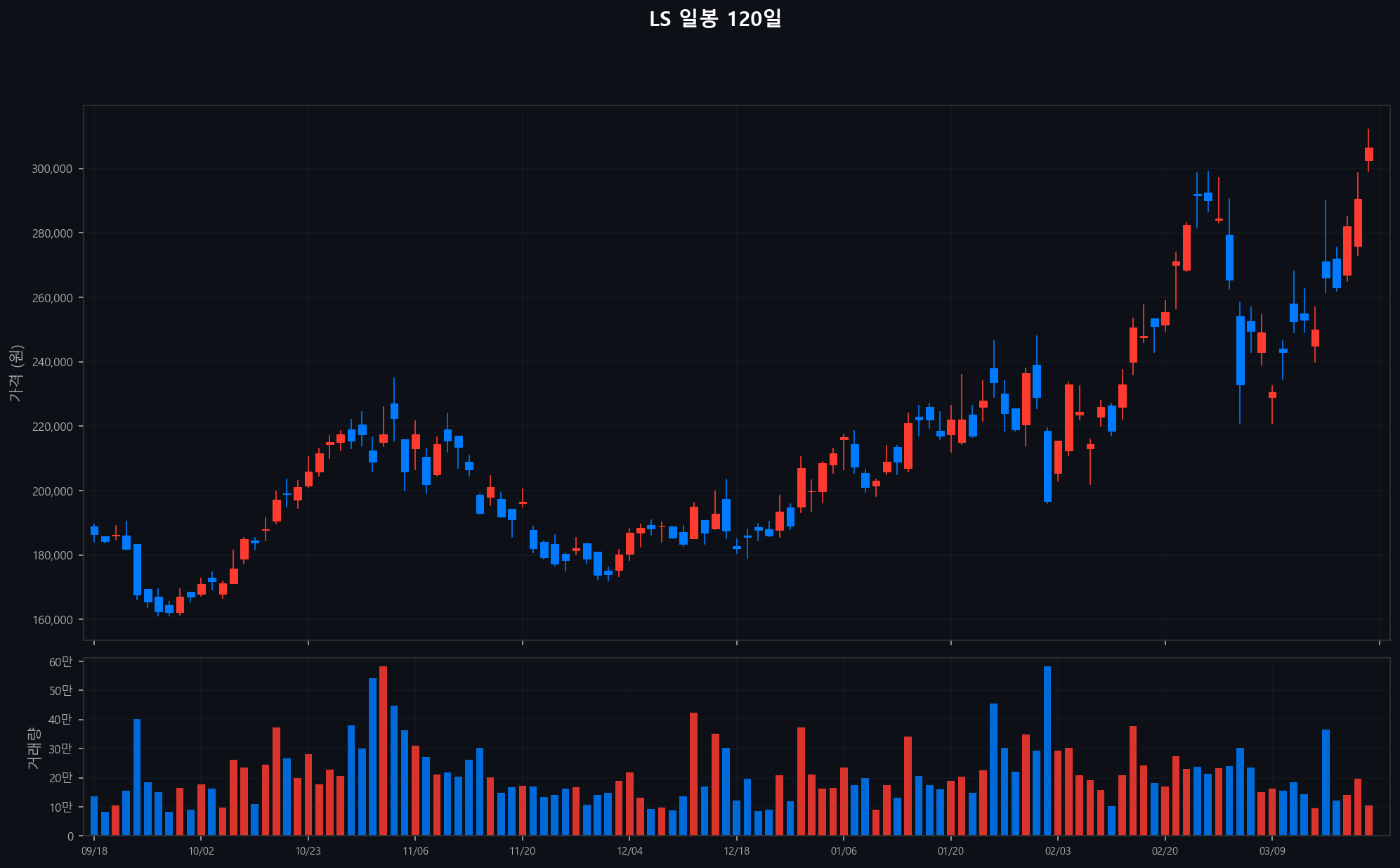The height and width of the screenshot is (868, 1400).
Task: Click the tallest red volume bar
Action: click(383, 751)
